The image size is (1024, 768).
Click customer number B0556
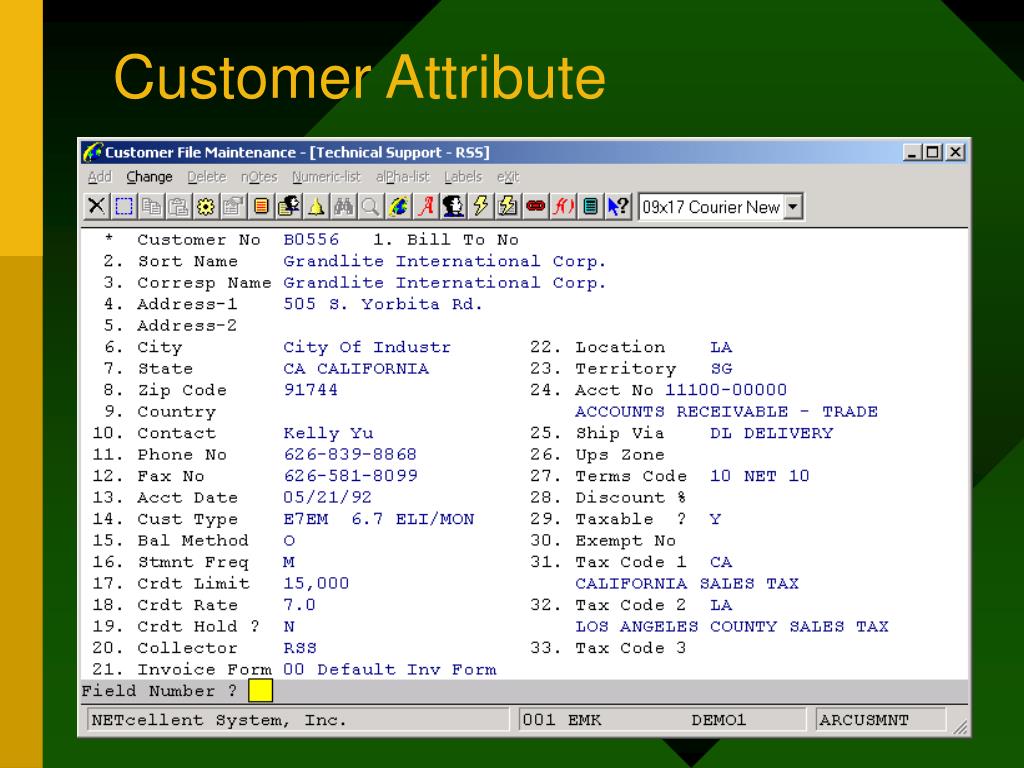pos(312,240)
